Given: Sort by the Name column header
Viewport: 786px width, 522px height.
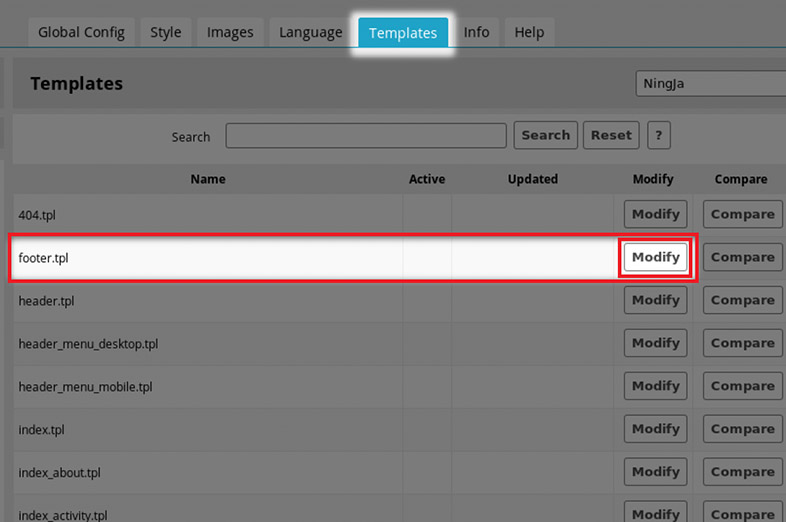Looking at the screenshot, I should pos(208,179).
